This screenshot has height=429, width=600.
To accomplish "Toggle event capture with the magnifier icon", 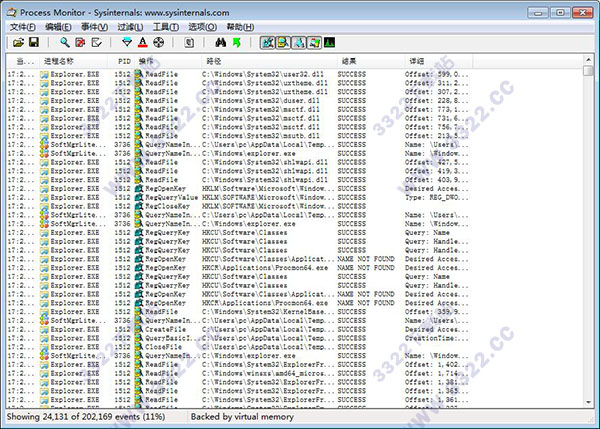I will pos(65,42).
